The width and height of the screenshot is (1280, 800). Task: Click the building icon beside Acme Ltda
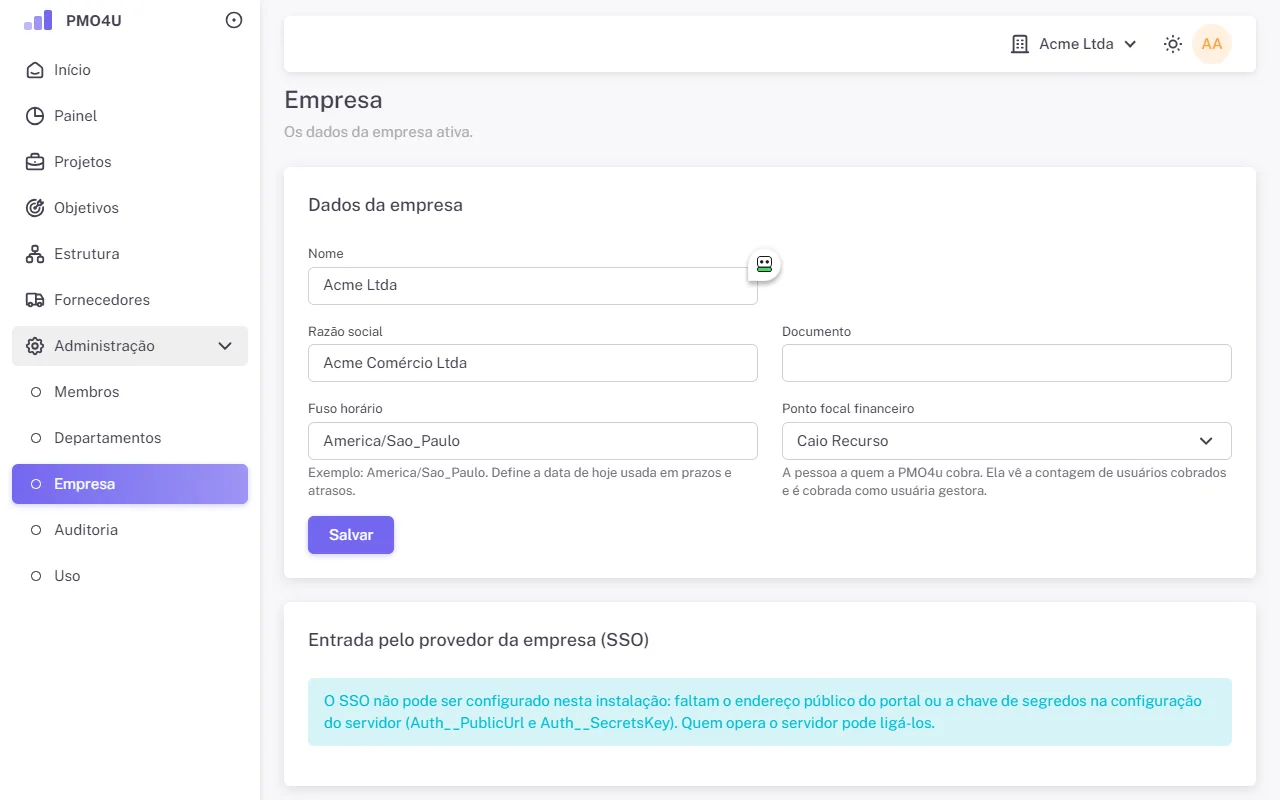coord(1020,44)
